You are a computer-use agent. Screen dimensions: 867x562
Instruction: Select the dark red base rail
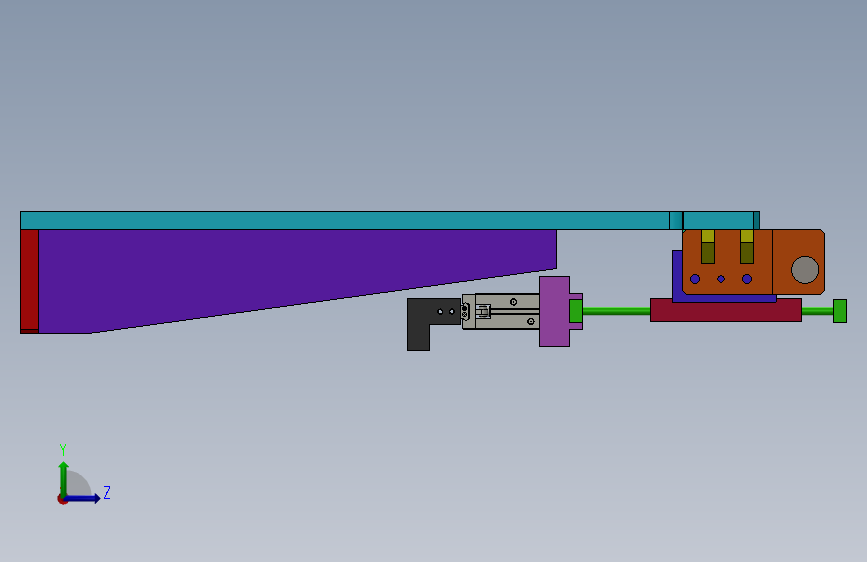725,311
